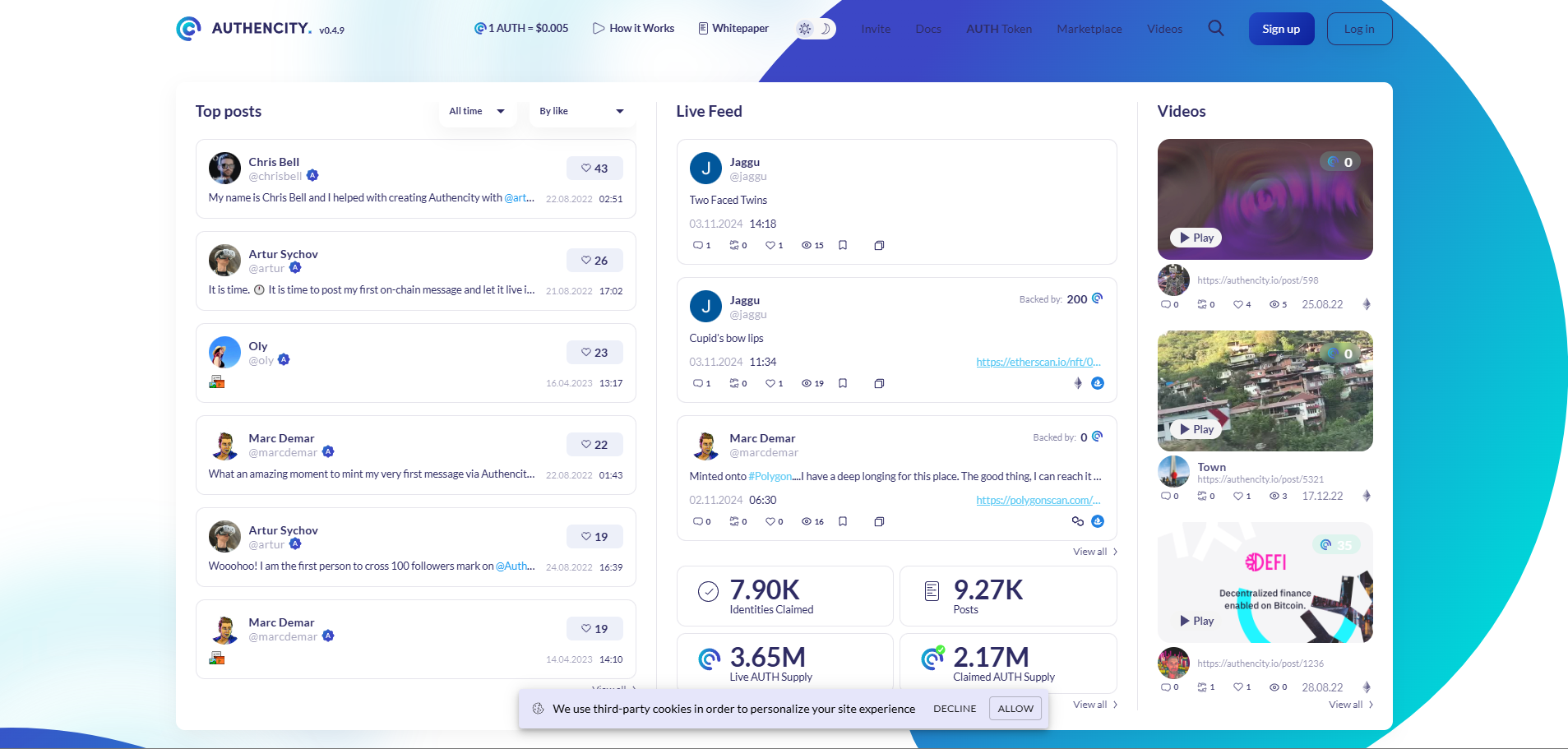Image resolution: width=1568 pixels, height=749 pixels.
Task: Click the @art... mention in Chris Bell's post
Action: (x=519, y=197)
